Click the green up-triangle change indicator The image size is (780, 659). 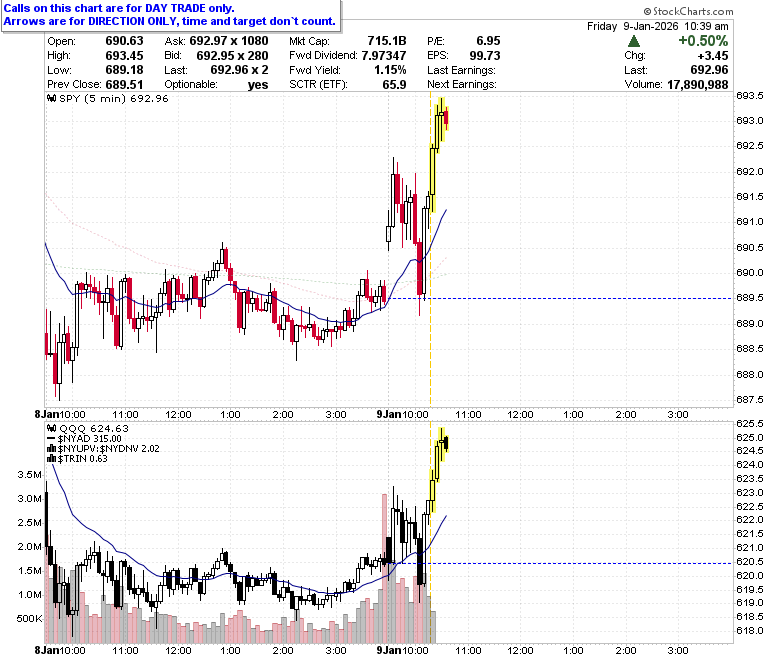(x=634, y=41)
